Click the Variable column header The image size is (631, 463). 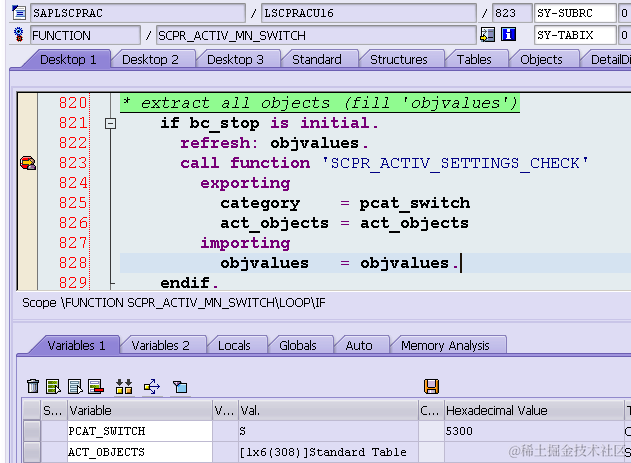click(x=140, y=410)
